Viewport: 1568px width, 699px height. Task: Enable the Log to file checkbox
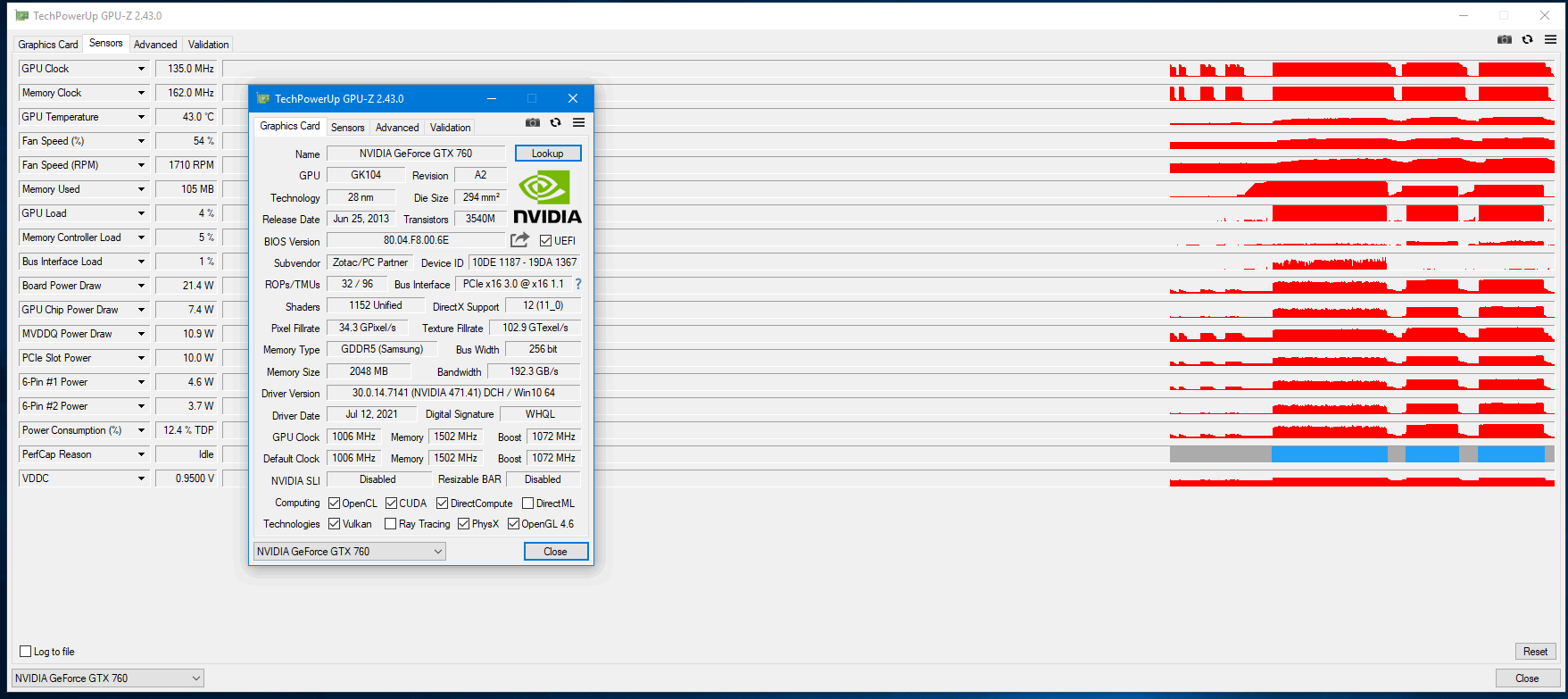(26, 652)
